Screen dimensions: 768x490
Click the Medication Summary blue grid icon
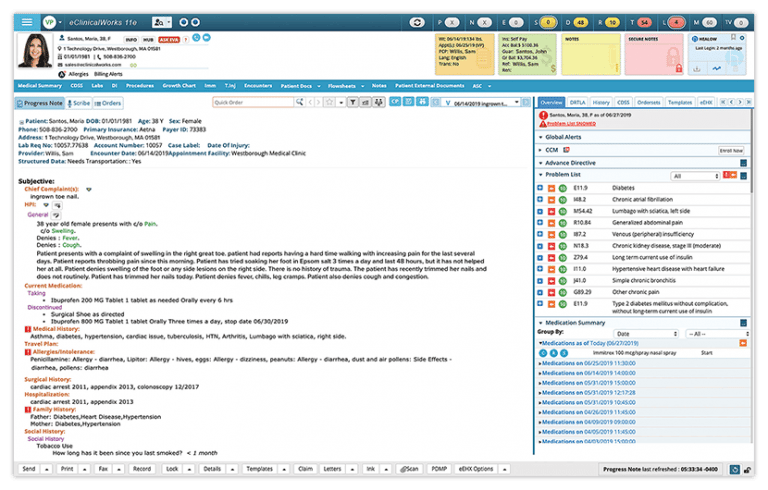click(744, 323)
